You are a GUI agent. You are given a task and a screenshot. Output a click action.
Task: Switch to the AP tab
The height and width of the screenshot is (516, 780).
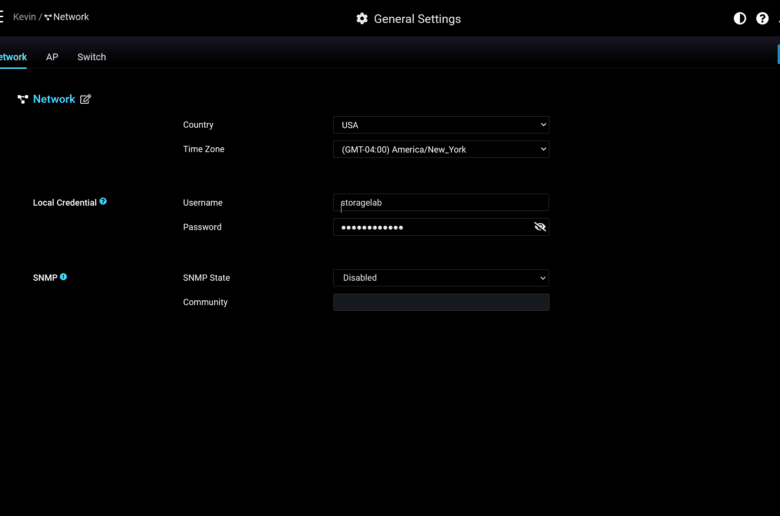click(x=52, y=57)
